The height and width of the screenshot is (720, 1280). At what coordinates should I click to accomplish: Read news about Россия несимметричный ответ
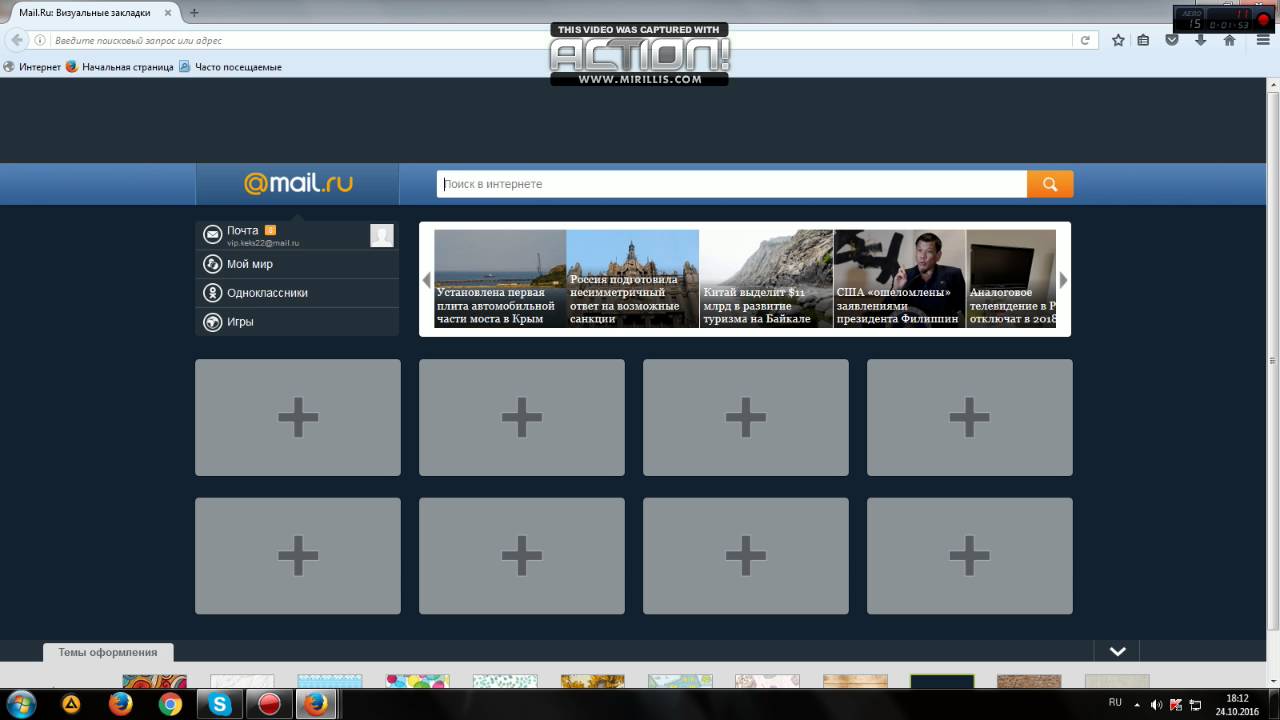point(633,279)
